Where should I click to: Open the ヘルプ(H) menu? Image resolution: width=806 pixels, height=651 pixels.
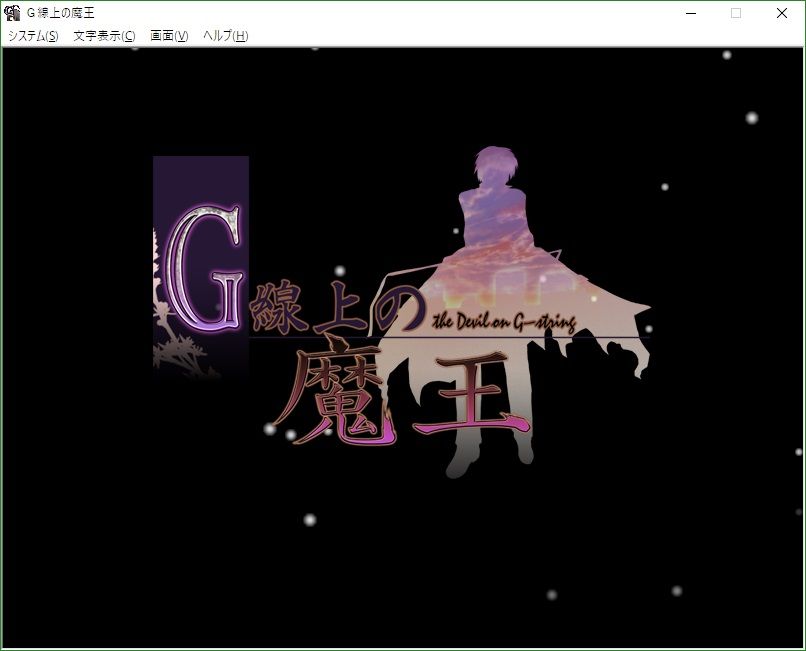[x=226, y=36]
